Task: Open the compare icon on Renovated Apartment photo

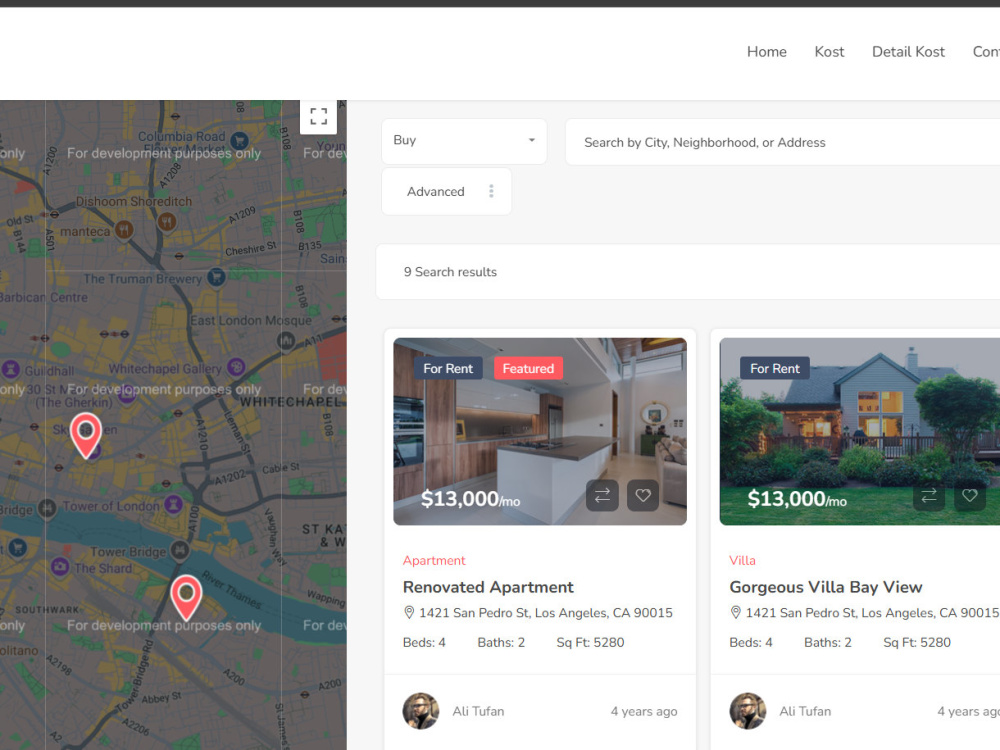Action: pyautogui.click(x=602, y=495)
